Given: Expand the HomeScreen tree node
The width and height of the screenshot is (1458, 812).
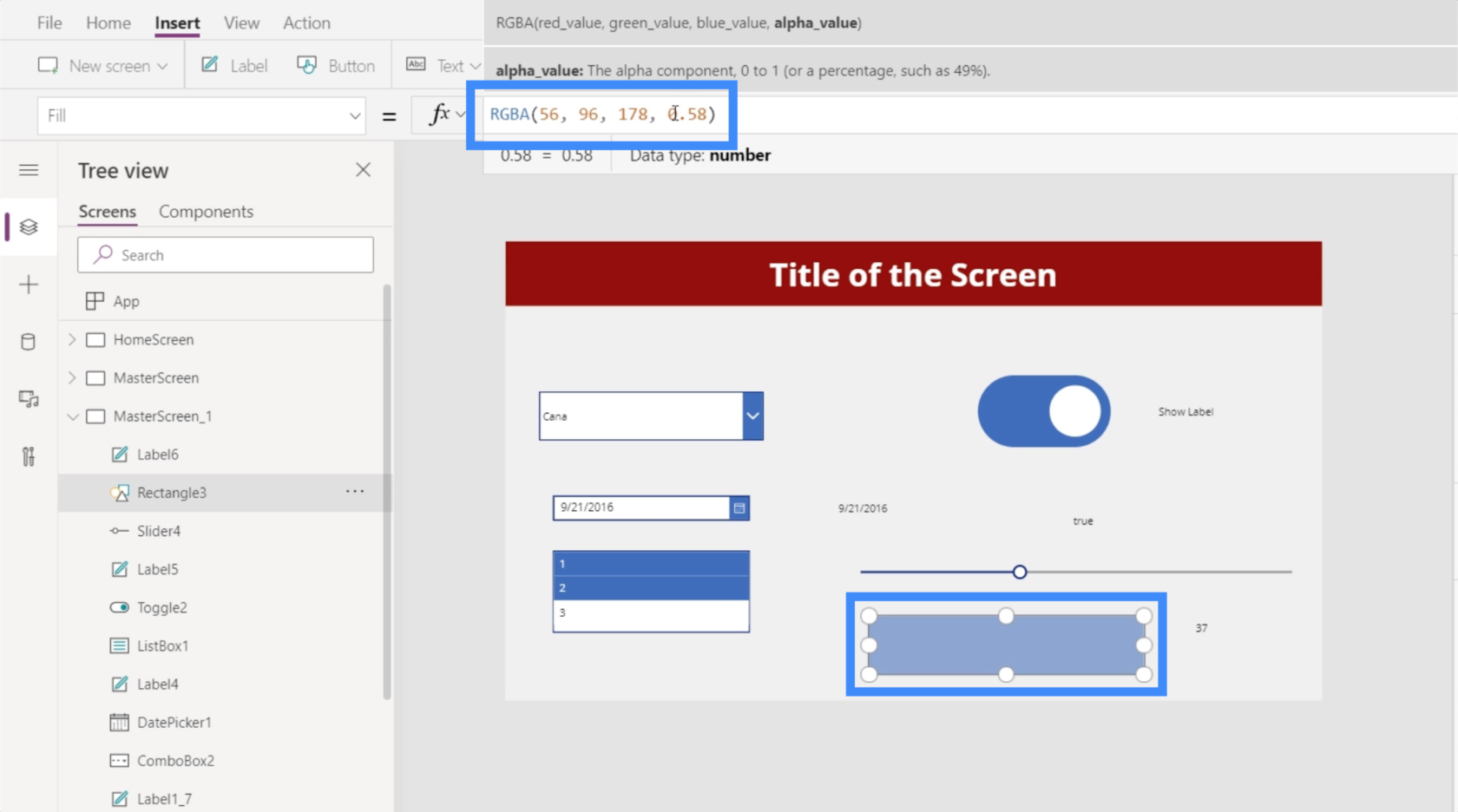Looking at the screenshot, I should pos(72,339).
